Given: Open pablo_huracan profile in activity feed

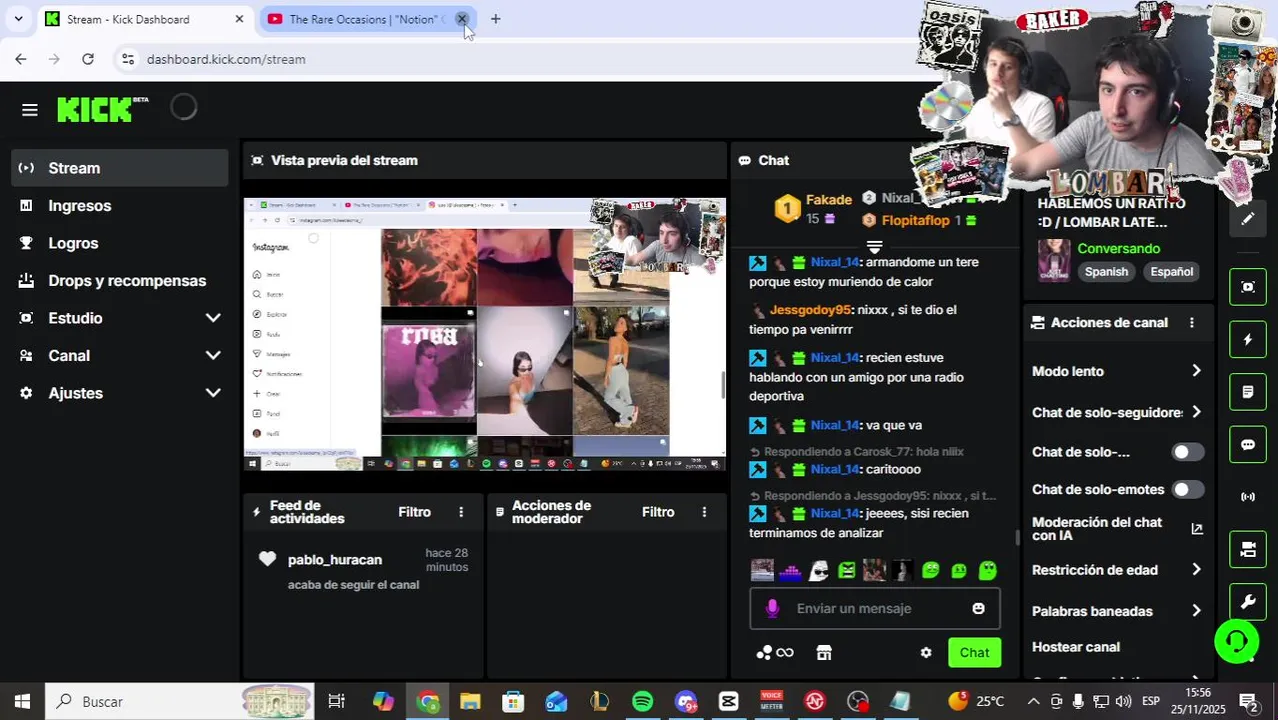Looking at the screenshot, I should coord(335,560).
